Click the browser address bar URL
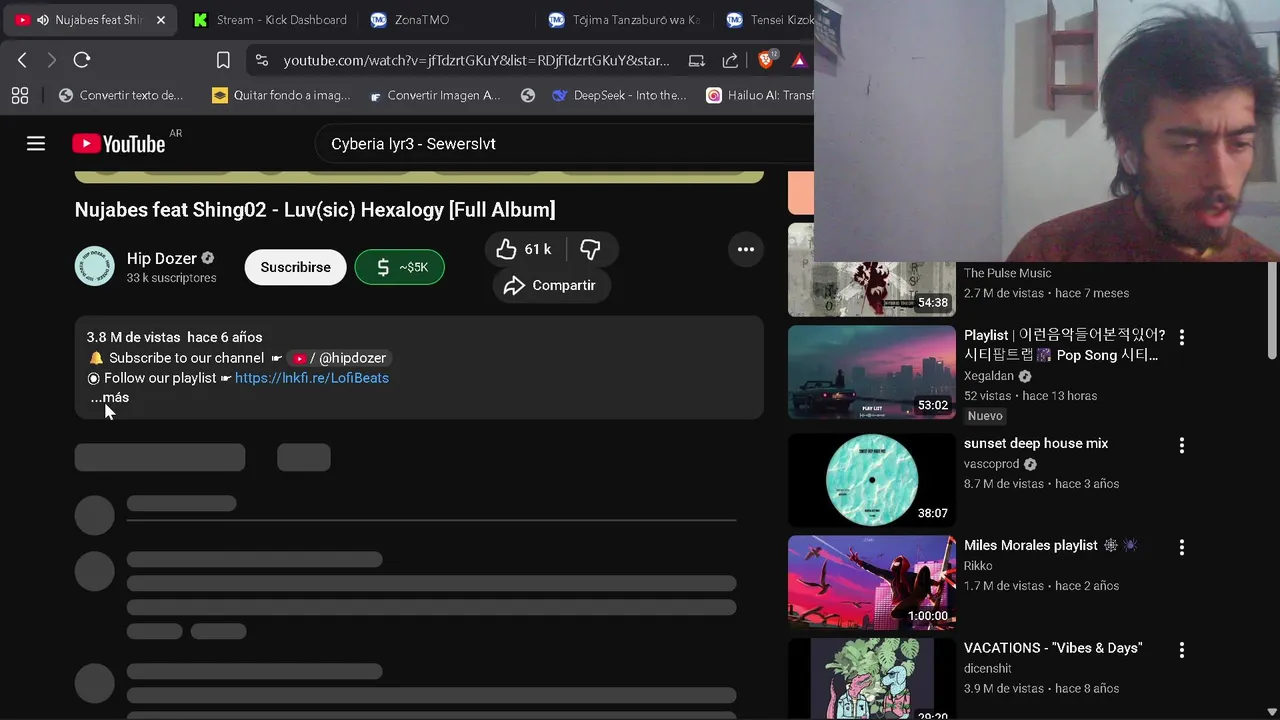1280x720 pixels. click(x=476, y=60)
